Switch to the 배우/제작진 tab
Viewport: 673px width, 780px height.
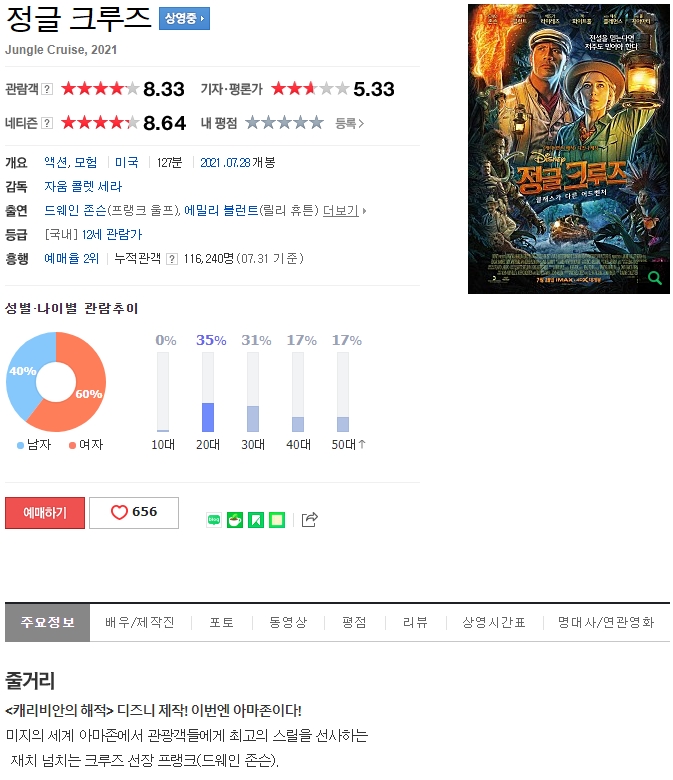pyautogui.click(x=140, y=622)
